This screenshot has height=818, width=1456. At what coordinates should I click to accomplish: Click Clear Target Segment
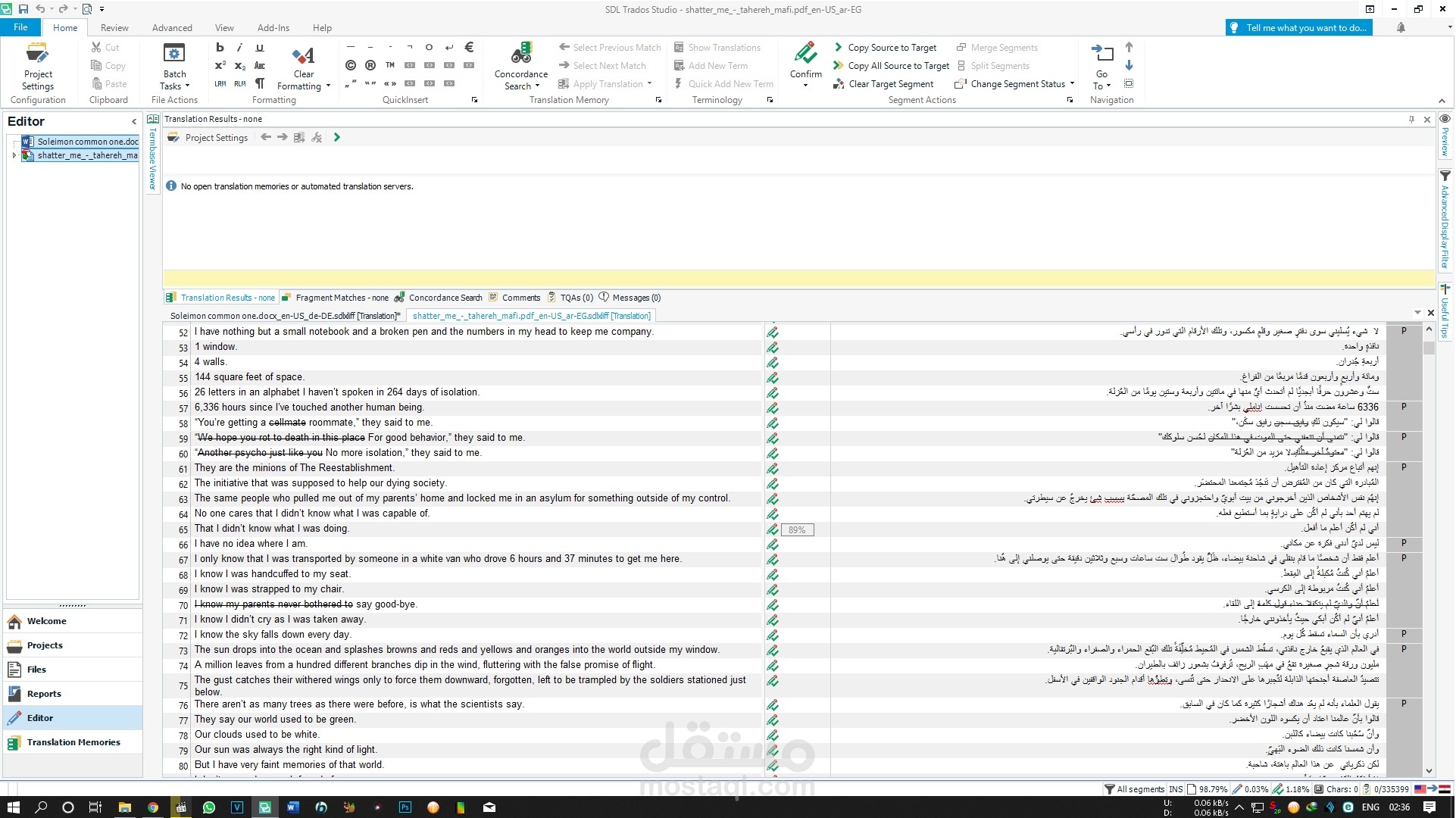tap(883, 84)
